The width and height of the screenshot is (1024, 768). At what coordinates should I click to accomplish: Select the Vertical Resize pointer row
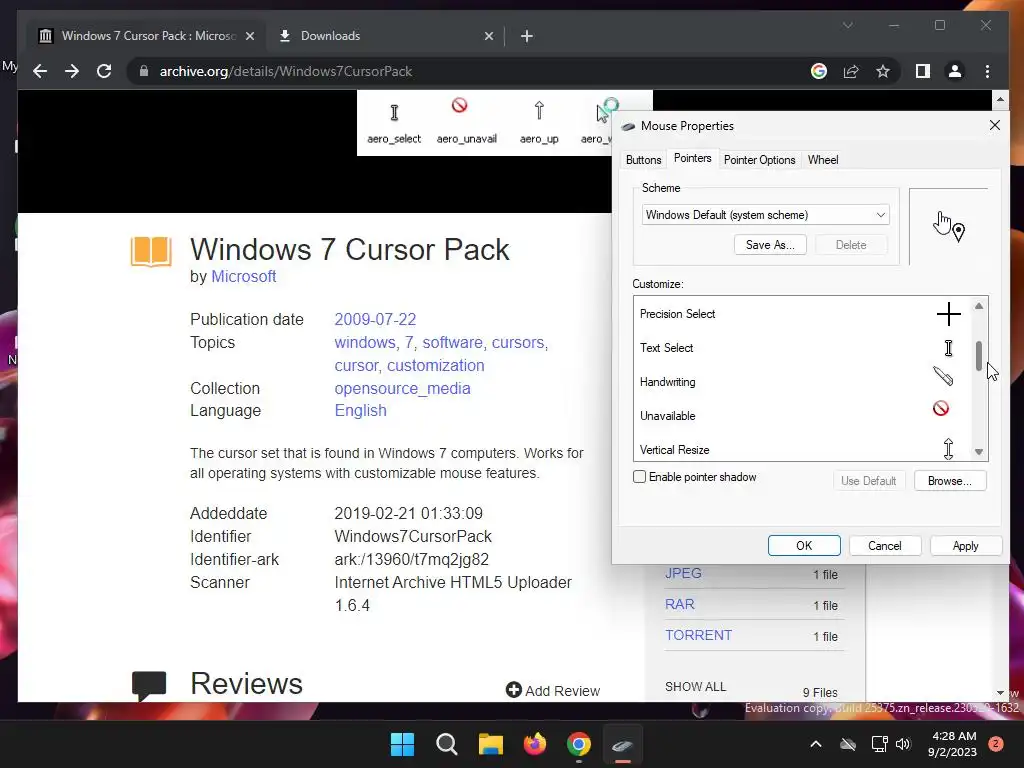803,450
